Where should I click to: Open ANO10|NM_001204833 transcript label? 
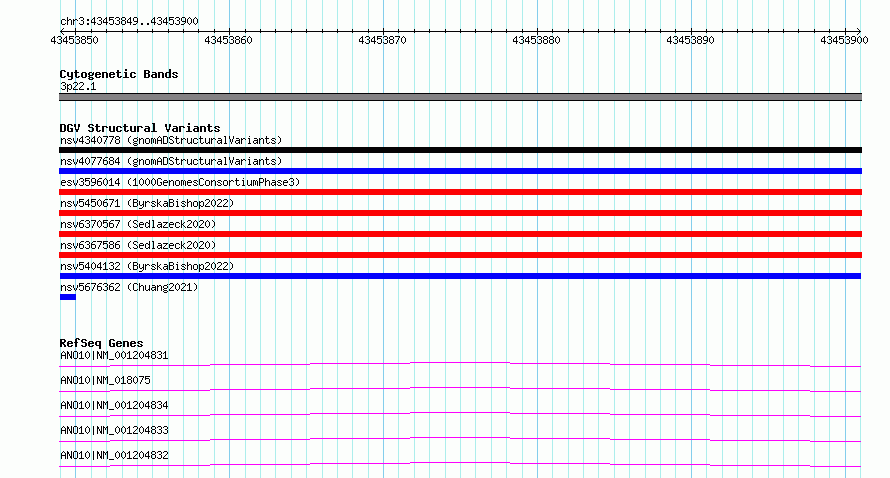[x=114, y=430]
